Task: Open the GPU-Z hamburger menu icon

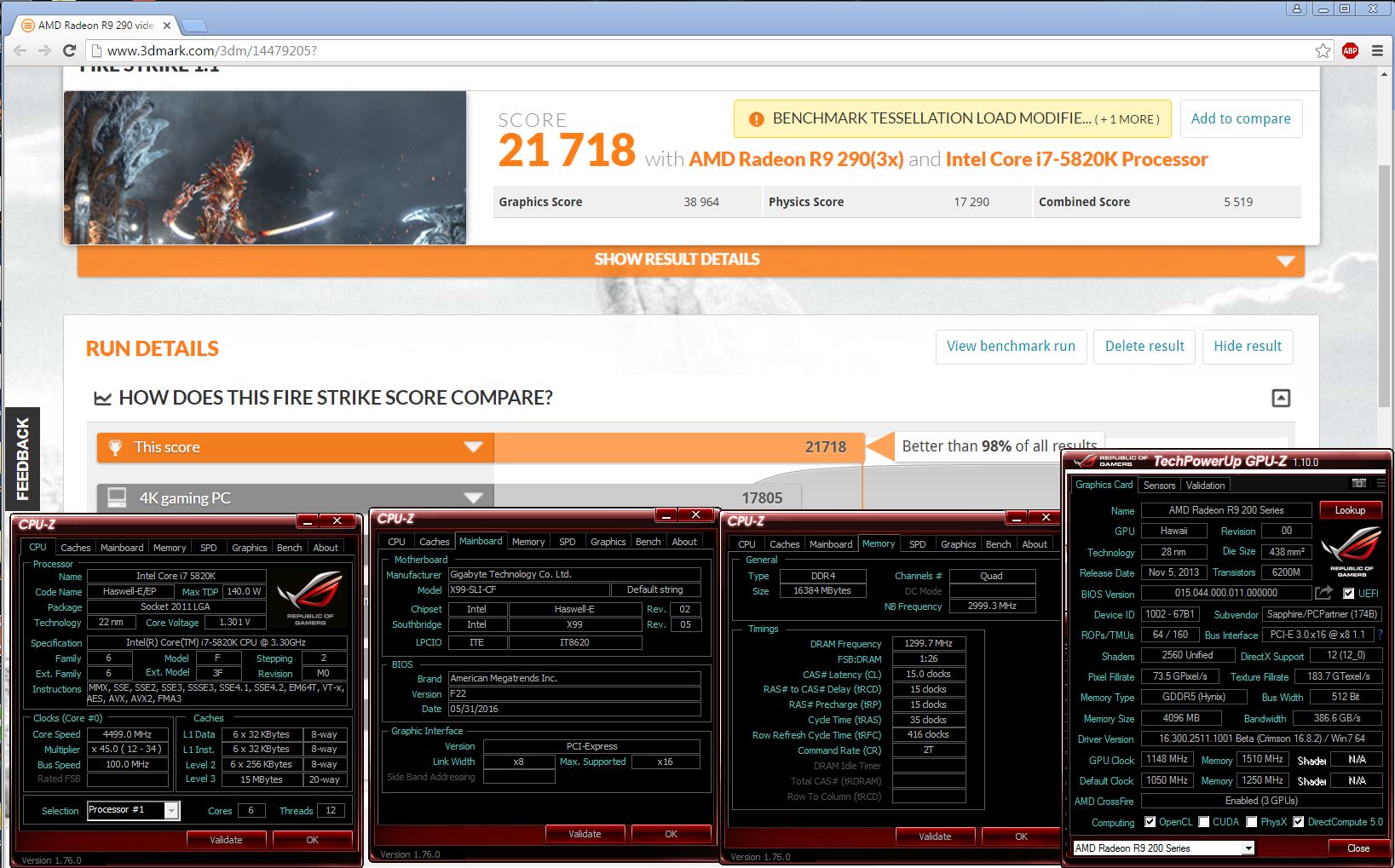Action: 1380,484
